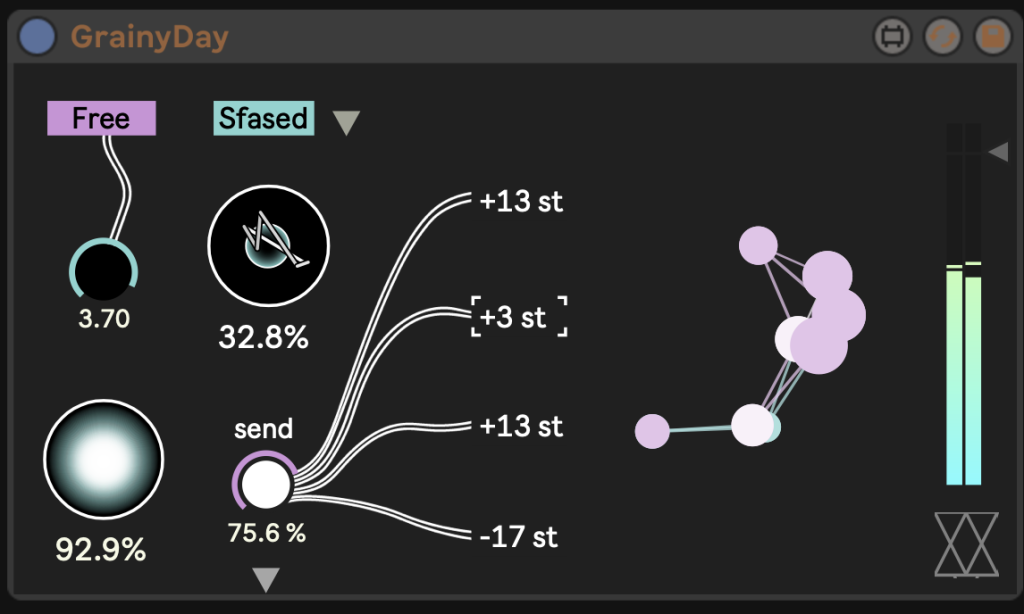Expand the triangle below the send value
1024x614 pixels.
(x=265, y=579)
